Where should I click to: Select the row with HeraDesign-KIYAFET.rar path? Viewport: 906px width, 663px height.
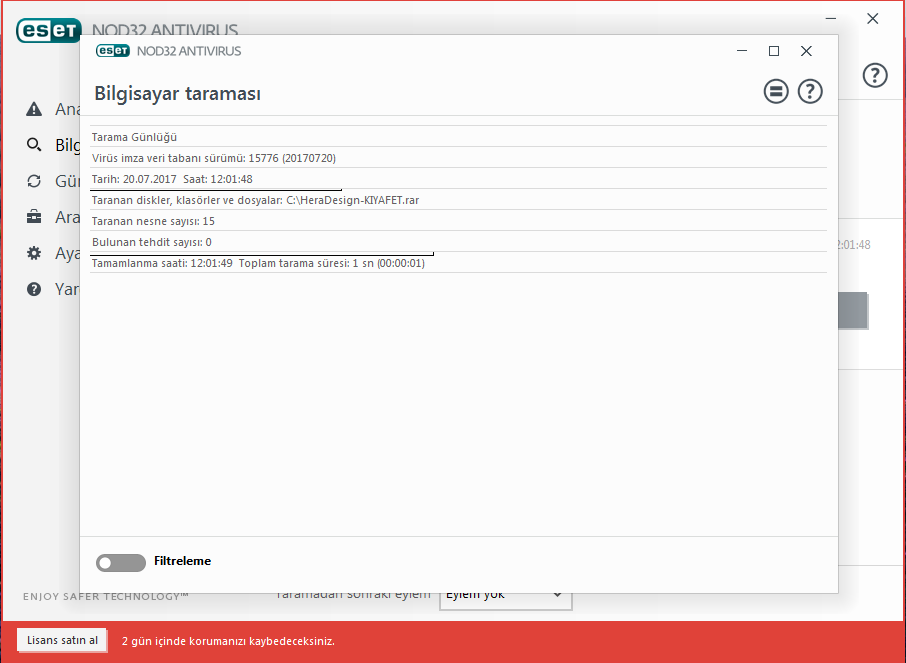tap(458, 200)
